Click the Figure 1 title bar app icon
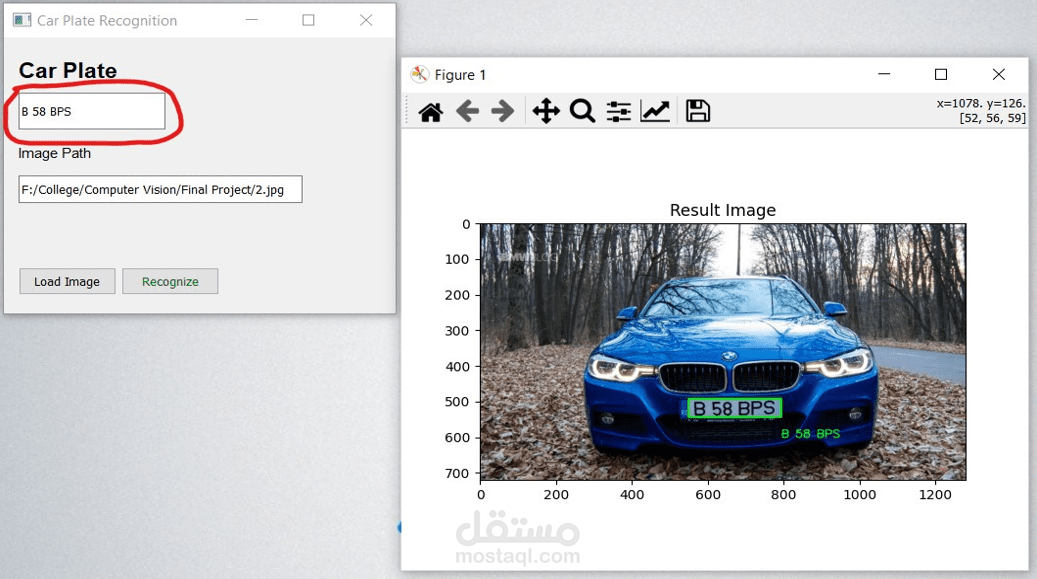This screenshot has width=1037, height=579. tap(419, 74)
